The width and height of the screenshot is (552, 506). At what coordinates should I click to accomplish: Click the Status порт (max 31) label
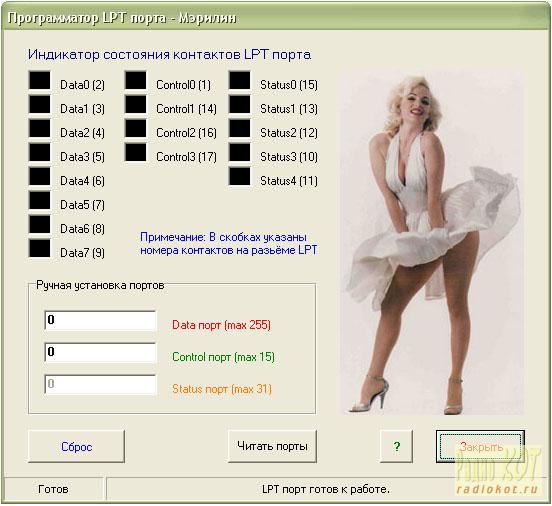click(222, 389)
